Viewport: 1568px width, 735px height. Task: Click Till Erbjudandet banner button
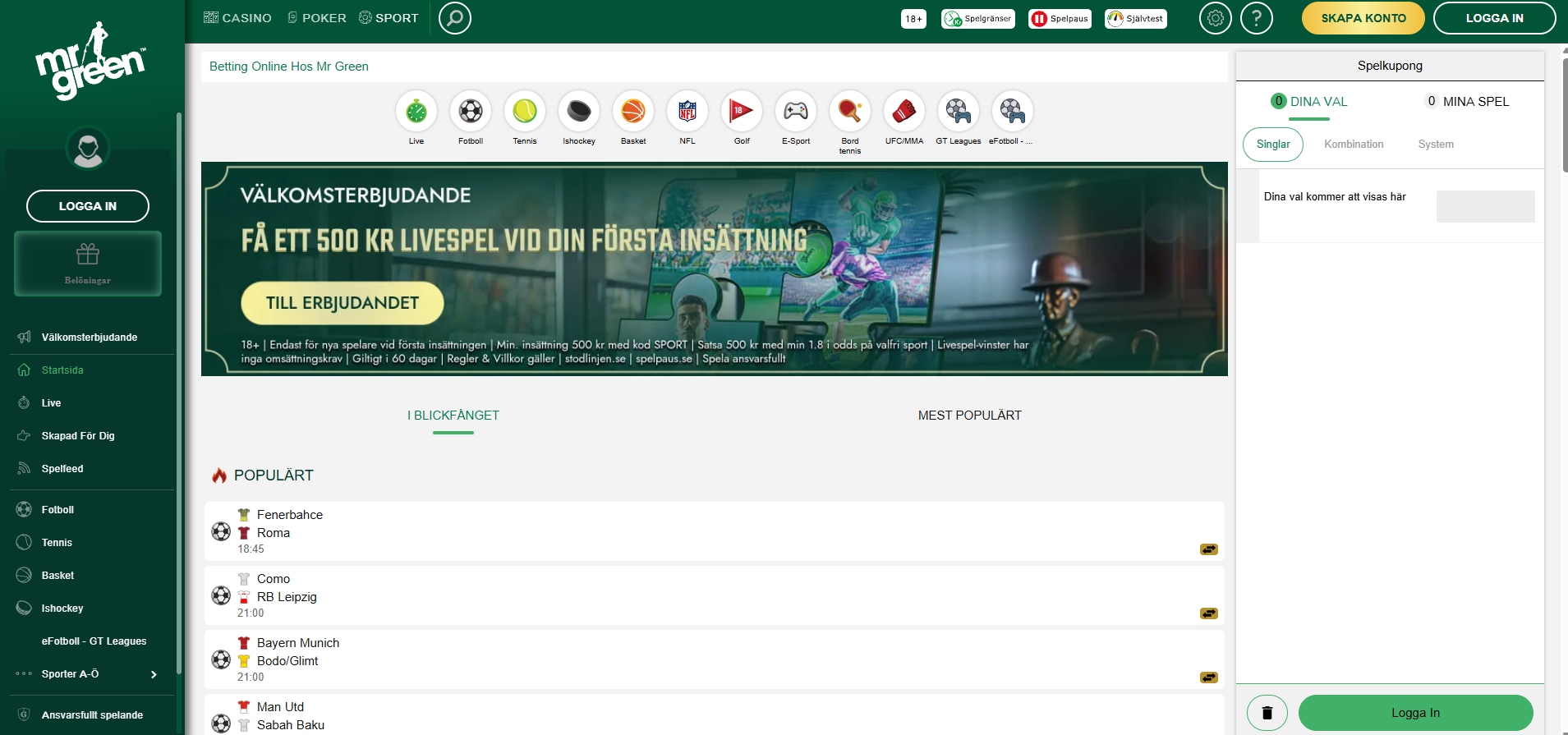[343, 303]
